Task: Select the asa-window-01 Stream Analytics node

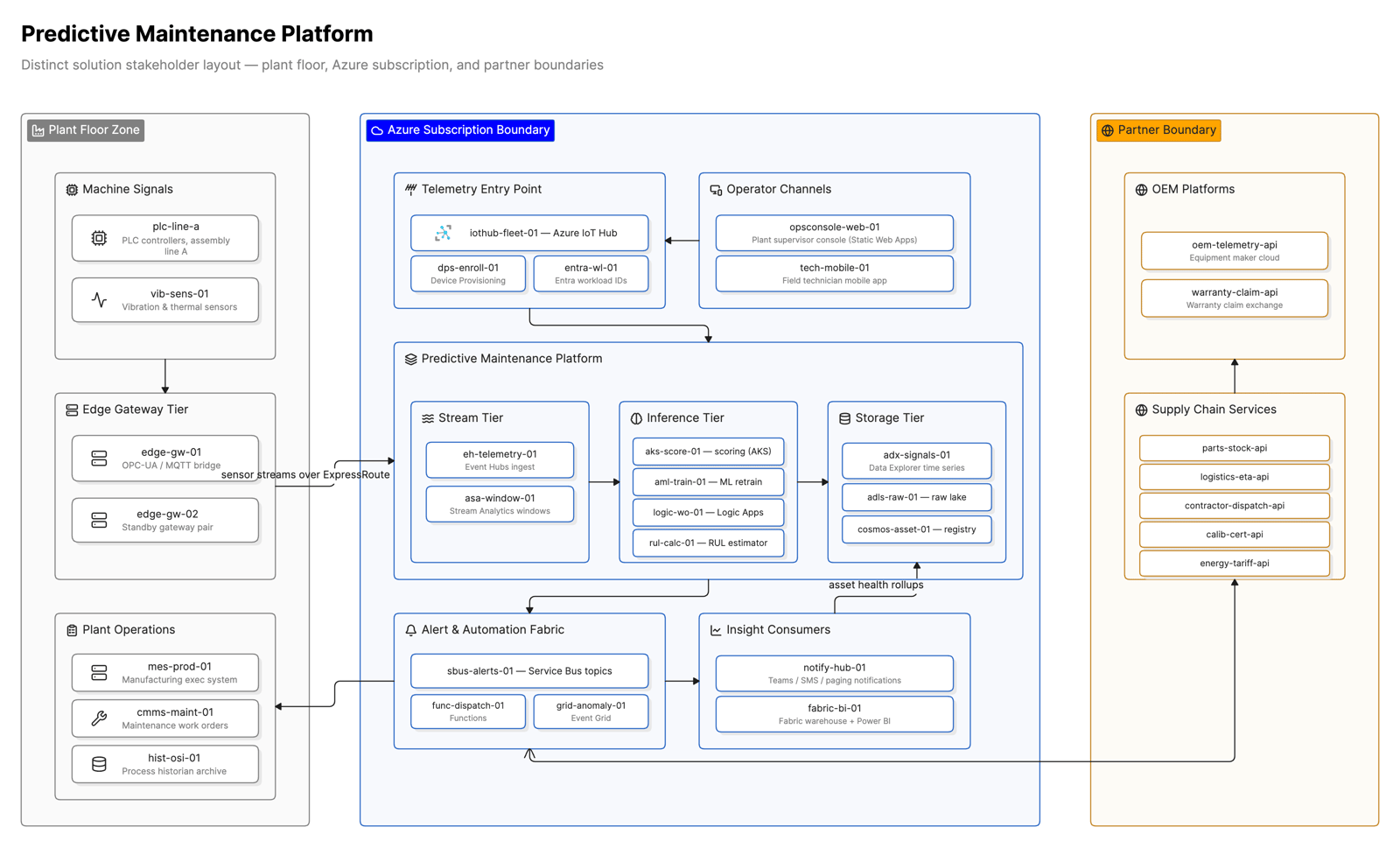Action: 500,504
